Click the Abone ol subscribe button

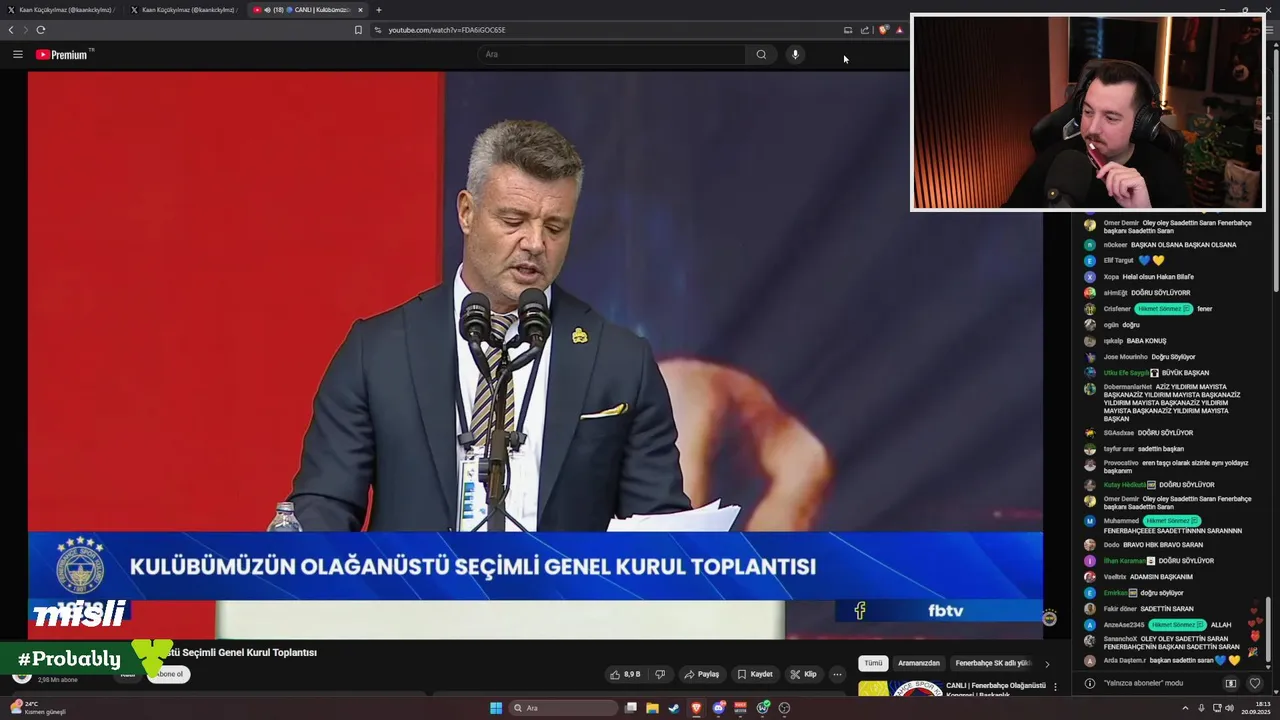(x=168, y=674)
